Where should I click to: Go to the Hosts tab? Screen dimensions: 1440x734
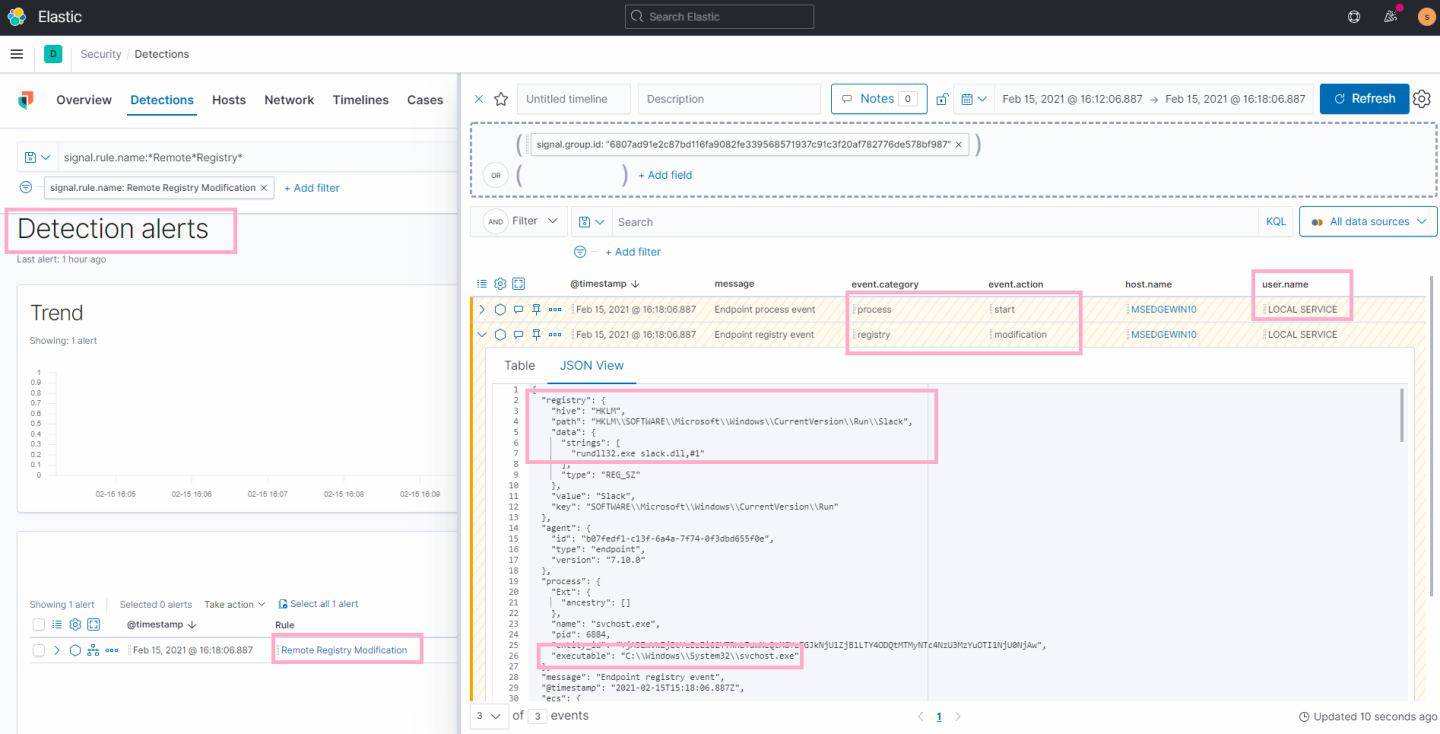click(x=228, y=100)
